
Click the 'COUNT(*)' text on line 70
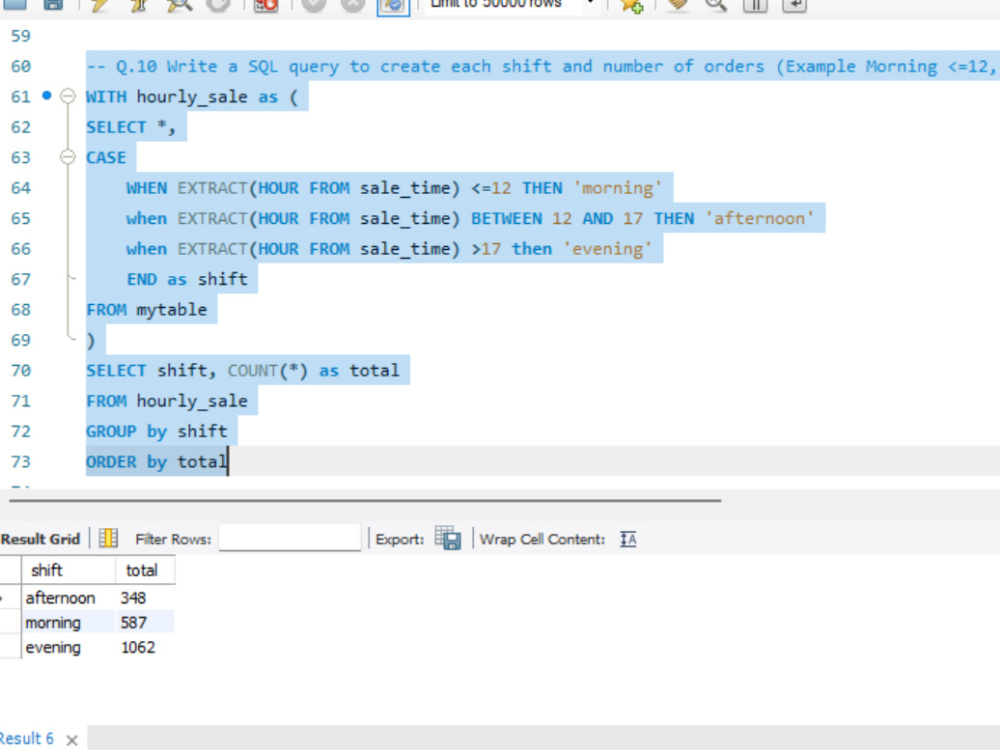pyautogui.click(x=268, y=371)
